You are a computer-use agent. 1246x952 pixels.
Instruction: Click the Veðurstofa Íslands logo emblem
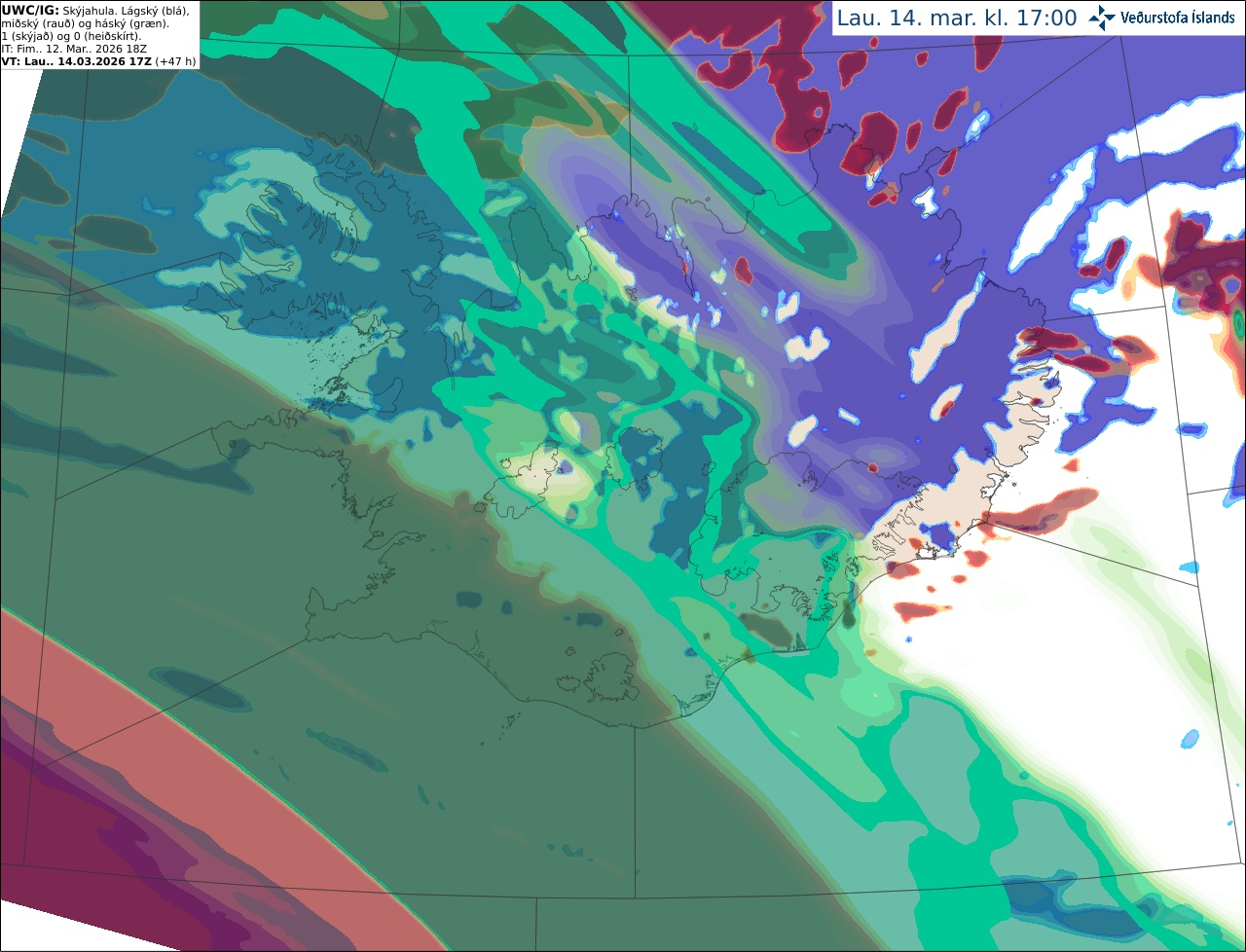1102,18
